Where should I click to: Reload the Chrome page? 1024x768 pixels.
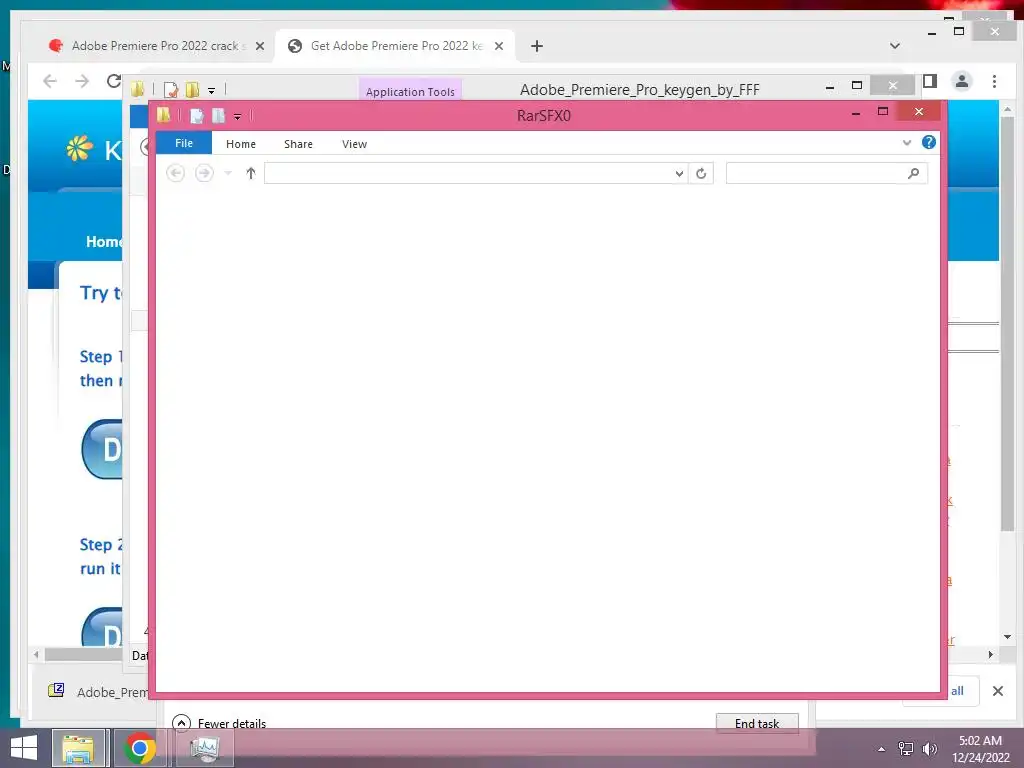point(114,81)
